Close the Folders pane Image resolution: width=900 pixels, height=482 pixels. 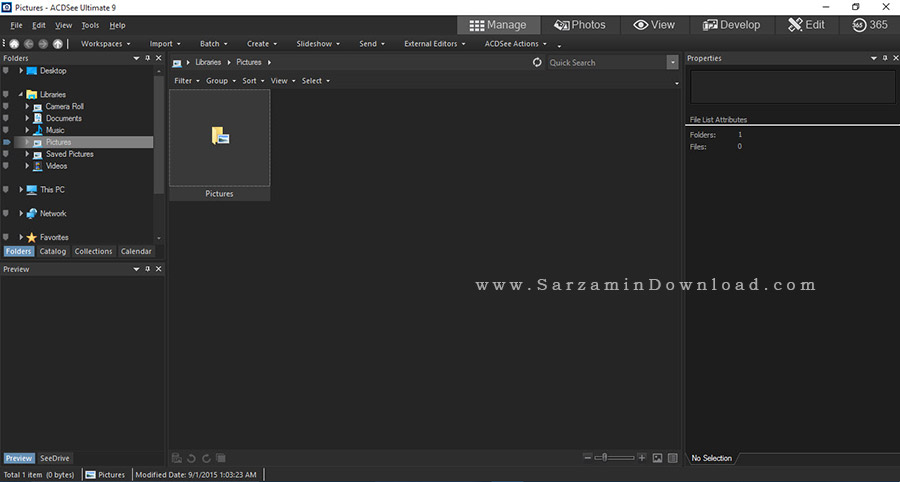(x=158, y=58)
